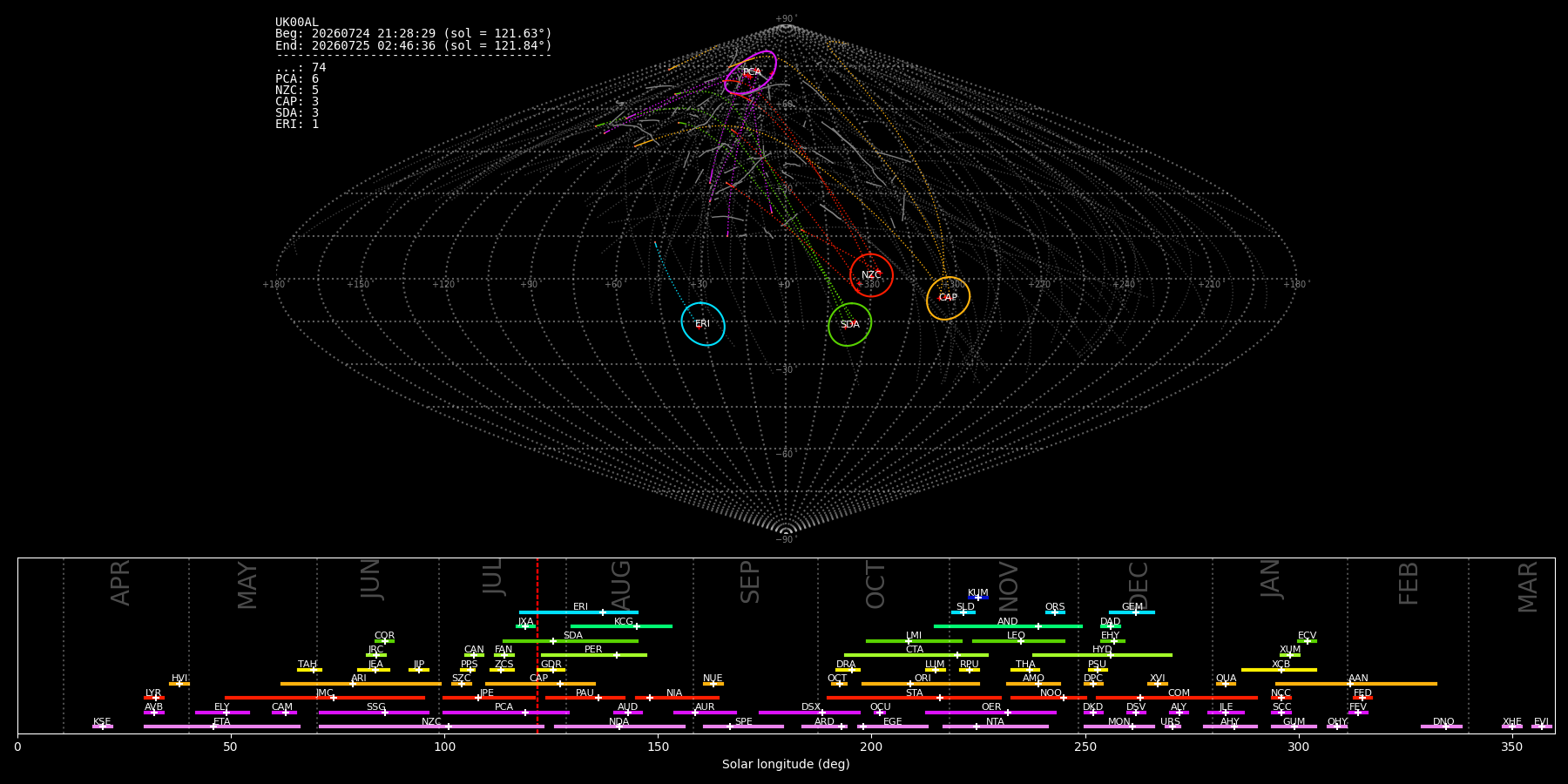Viewport: 1568px width, 784px height.
Task: Click the Solar longitude axis label
Action: (786, 764)
